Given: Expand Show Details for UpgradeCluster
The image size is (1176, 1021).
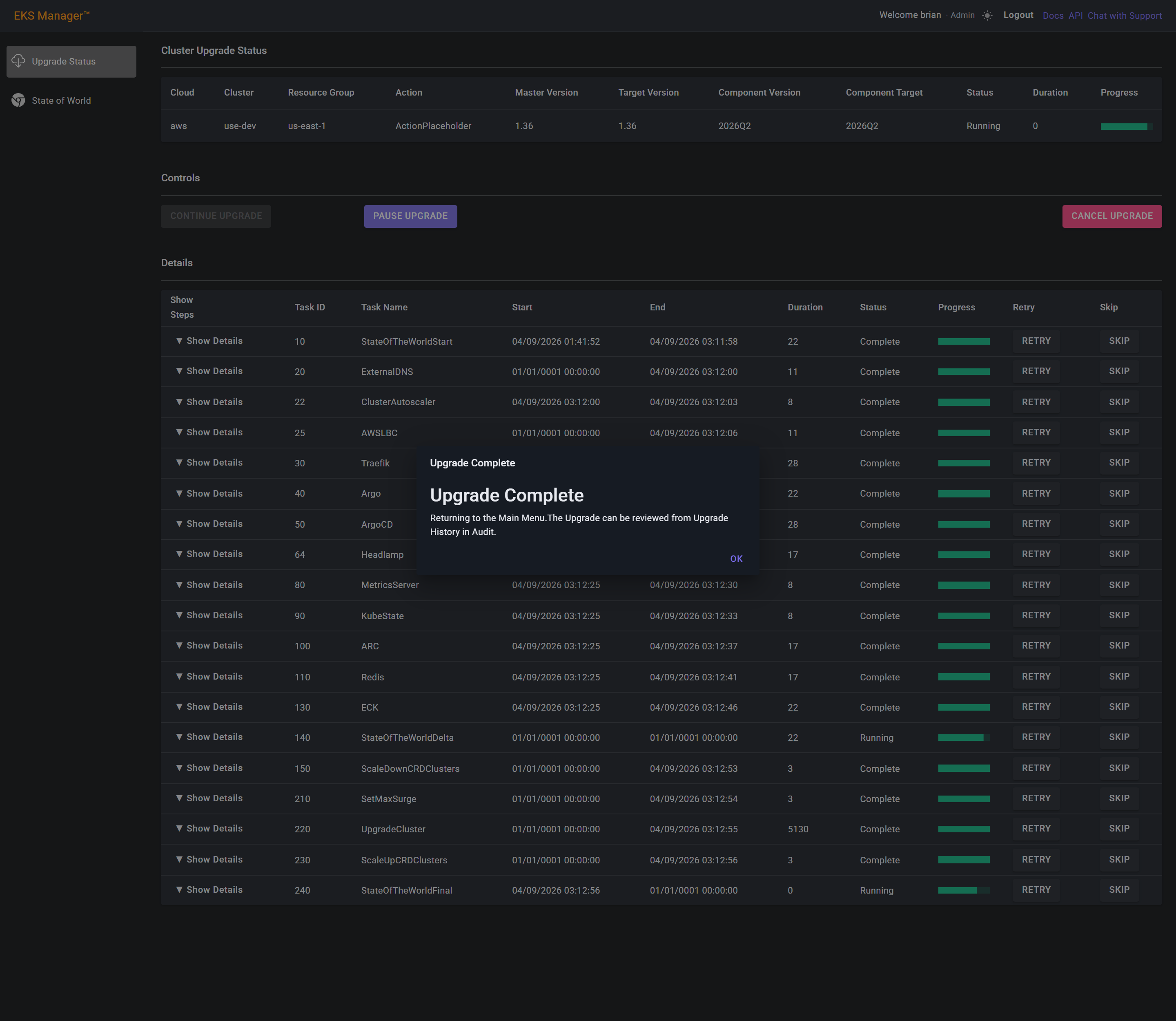Looking at the screenshot, I should pyautogui.click(x=209, y=828).
